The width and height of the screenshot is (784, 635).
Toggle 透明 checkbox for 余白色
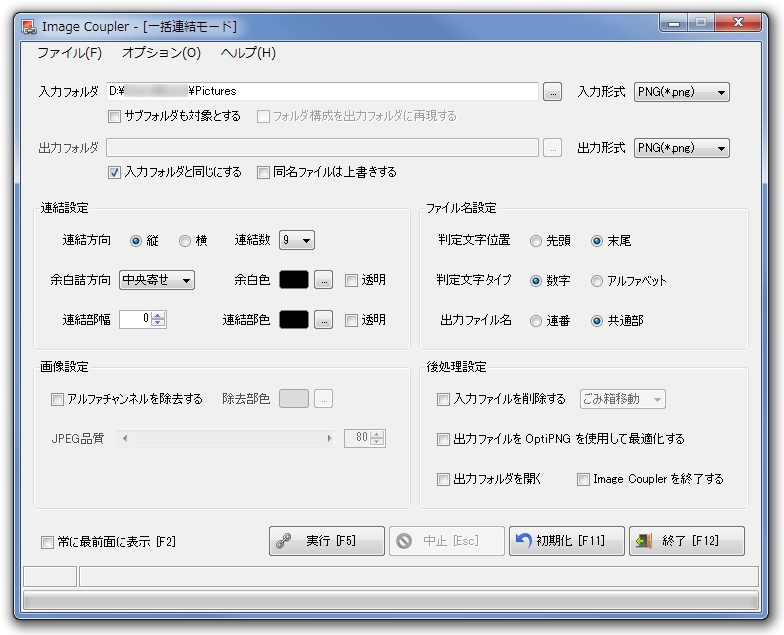pos(352,280)
